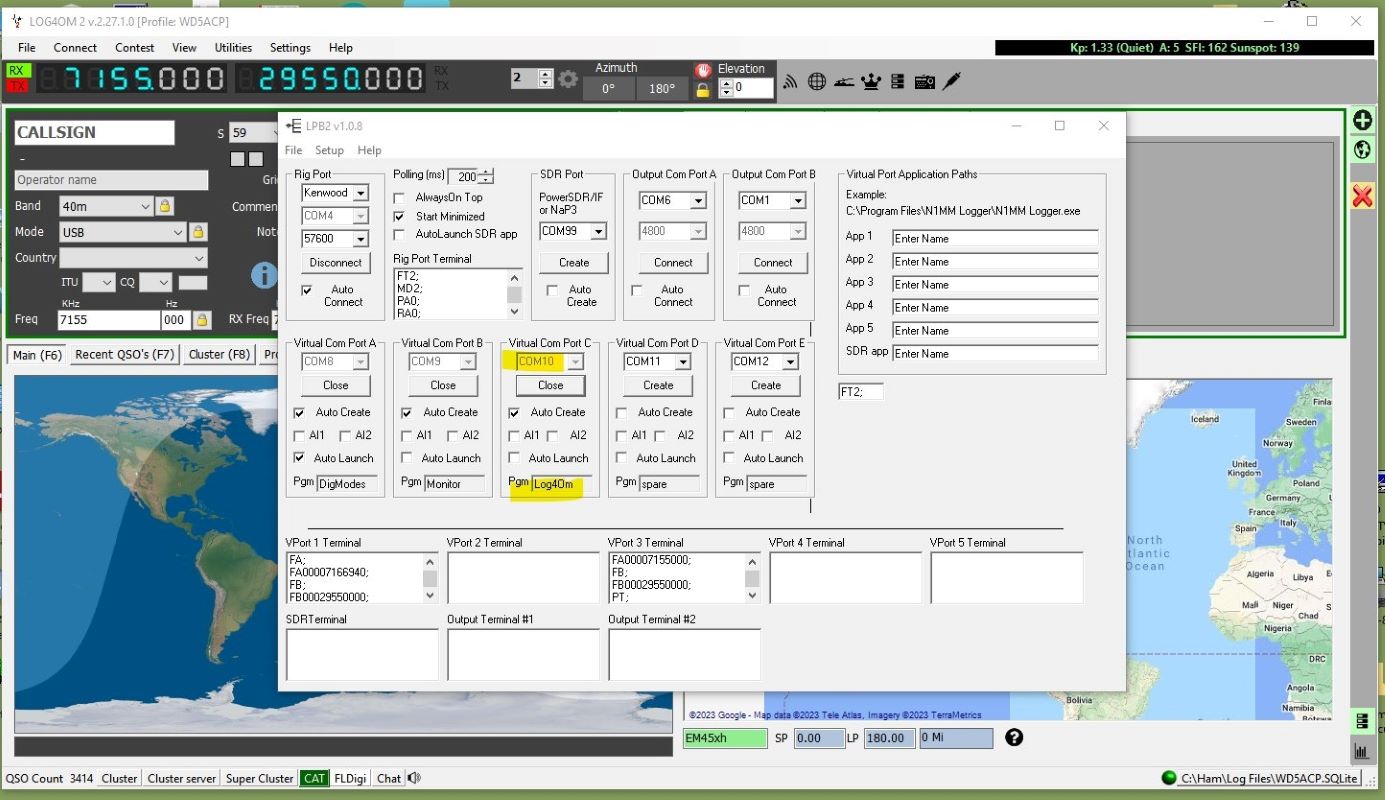
Task: Enable AI1 for Virtual Com Port C
Action: point(514,435)
